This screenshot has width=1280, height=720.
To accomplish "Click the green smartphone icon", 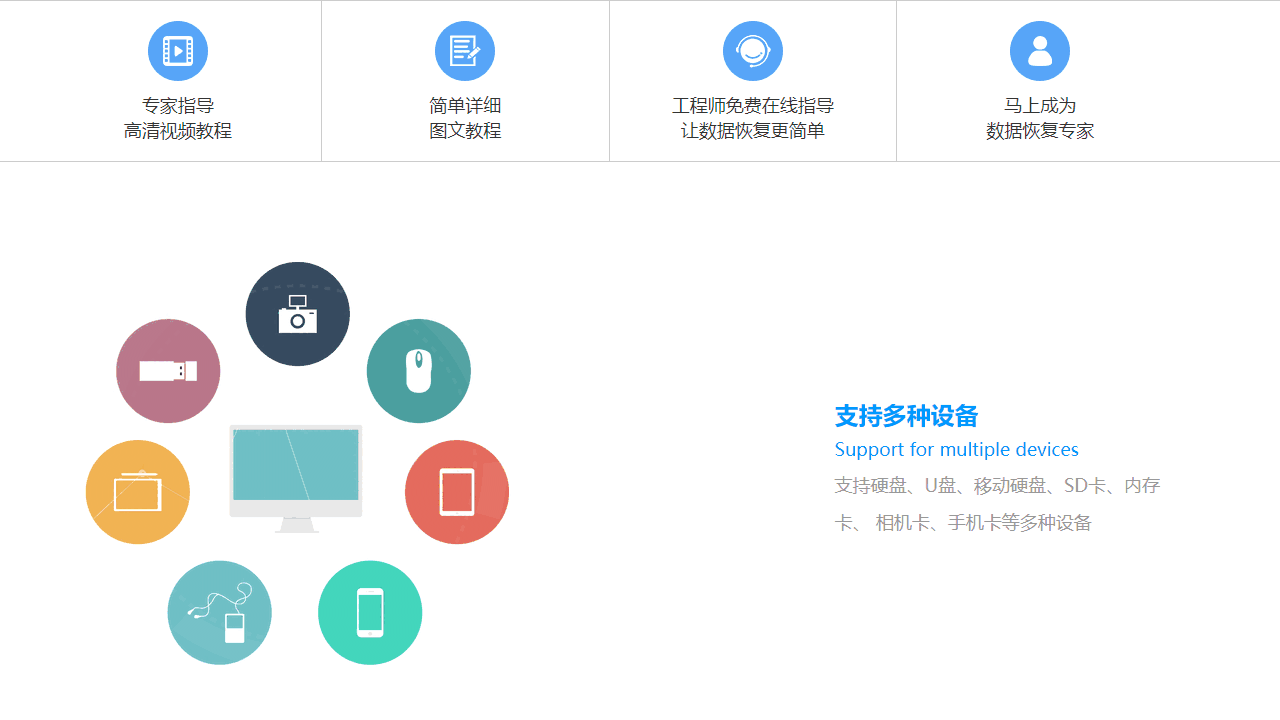I will [370, 612].
